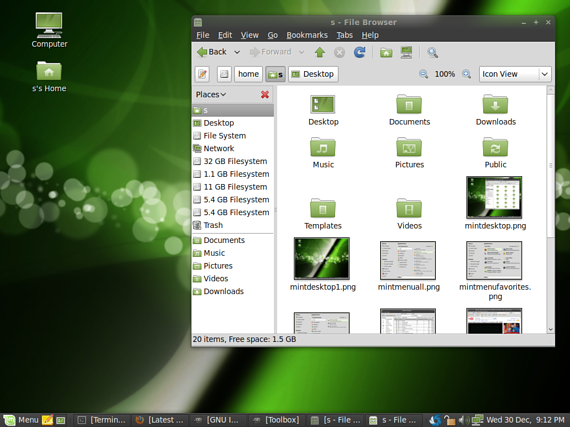This screenshot has height=427, width=570.
Task: Click the Stop loading icon
Action: 339,53
